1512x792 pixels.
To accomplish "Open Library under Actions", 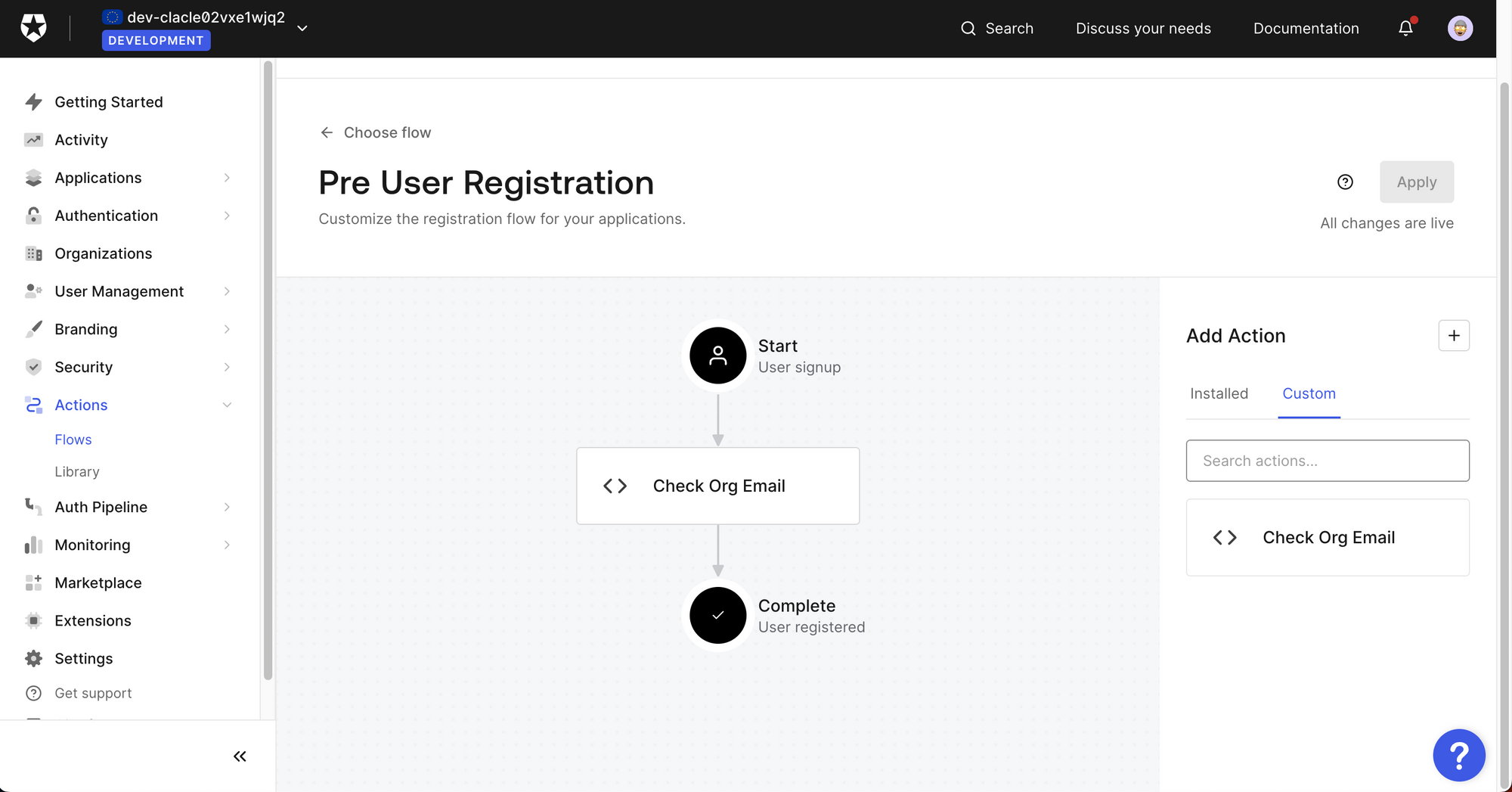I will tap(77, 471).
